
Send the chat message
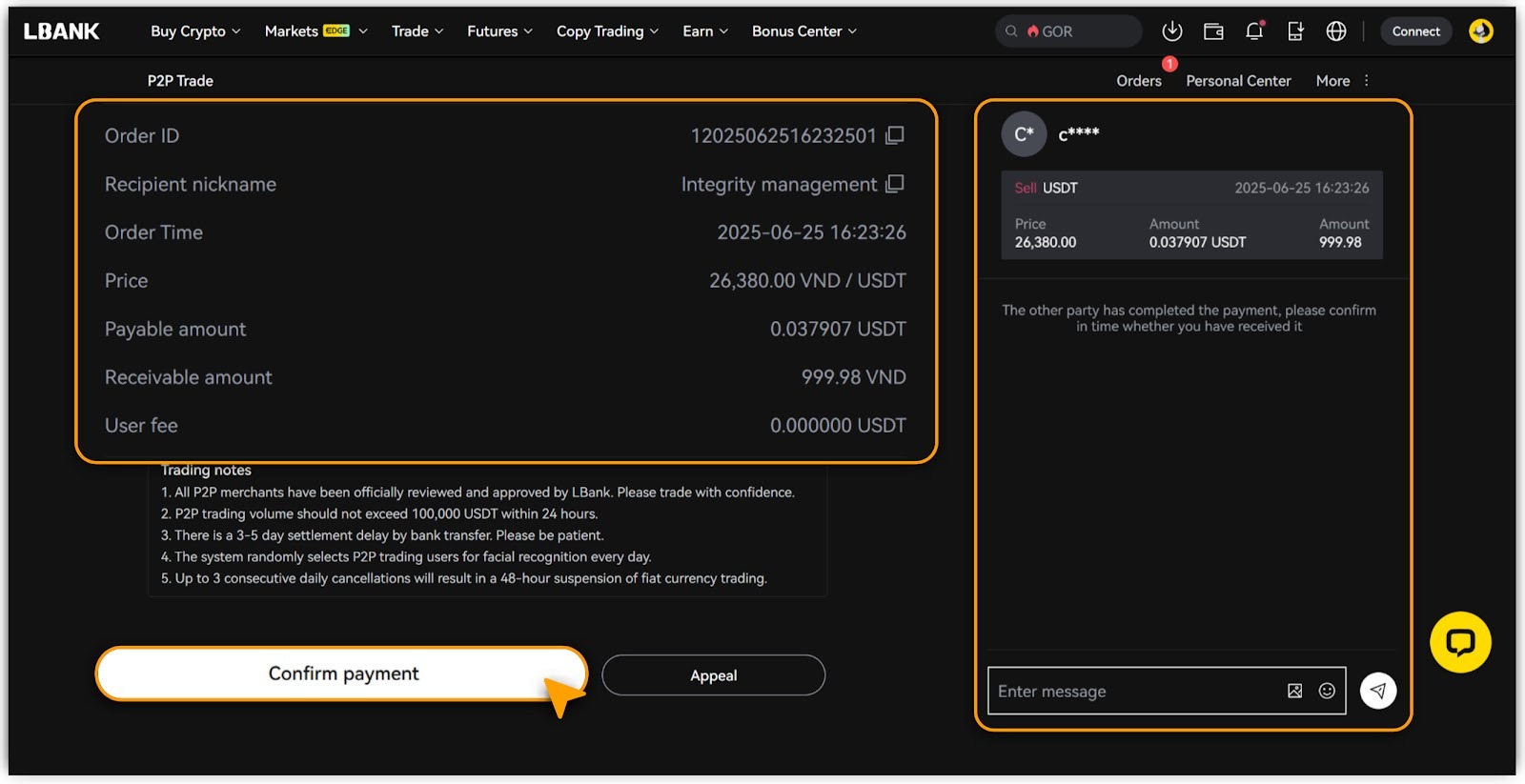point(1378,691)
